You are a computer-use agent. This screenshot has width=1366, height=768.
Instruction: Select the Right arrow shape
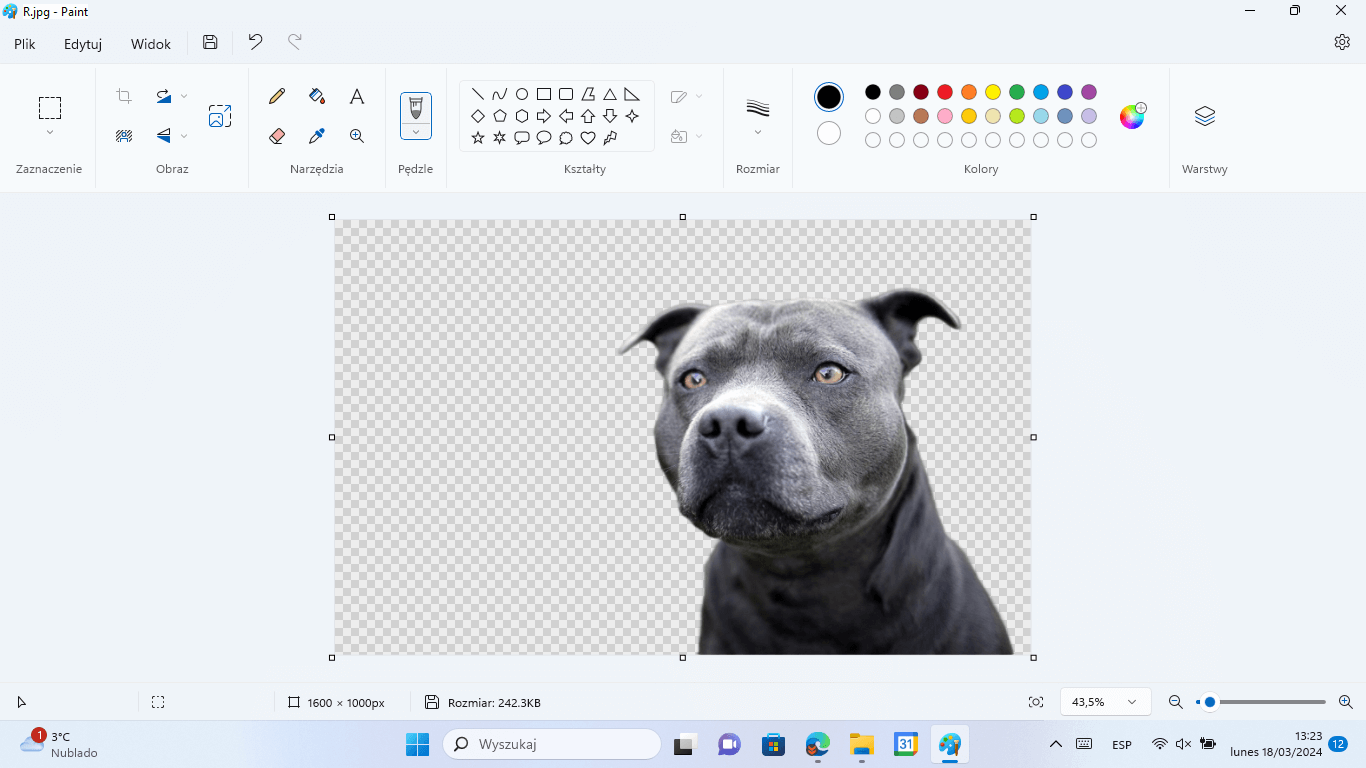tap(544, 116)
